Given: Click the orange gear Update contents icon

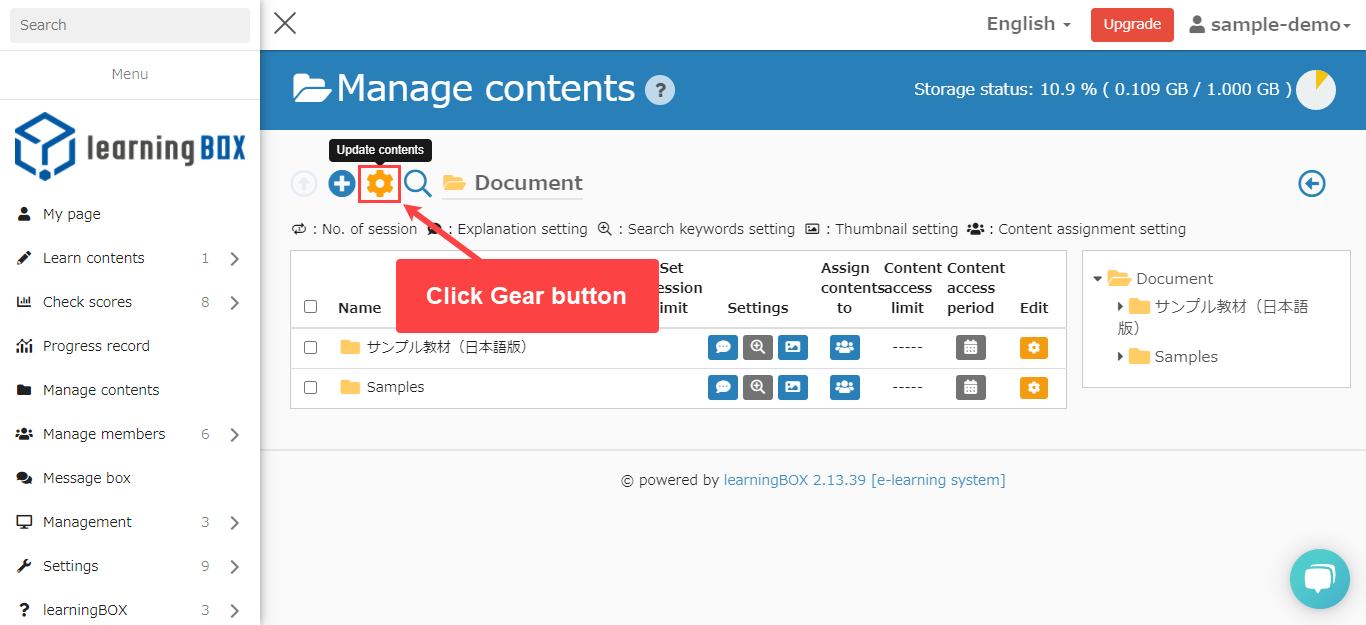Looking at the screenshot, I should click(380, 184).
